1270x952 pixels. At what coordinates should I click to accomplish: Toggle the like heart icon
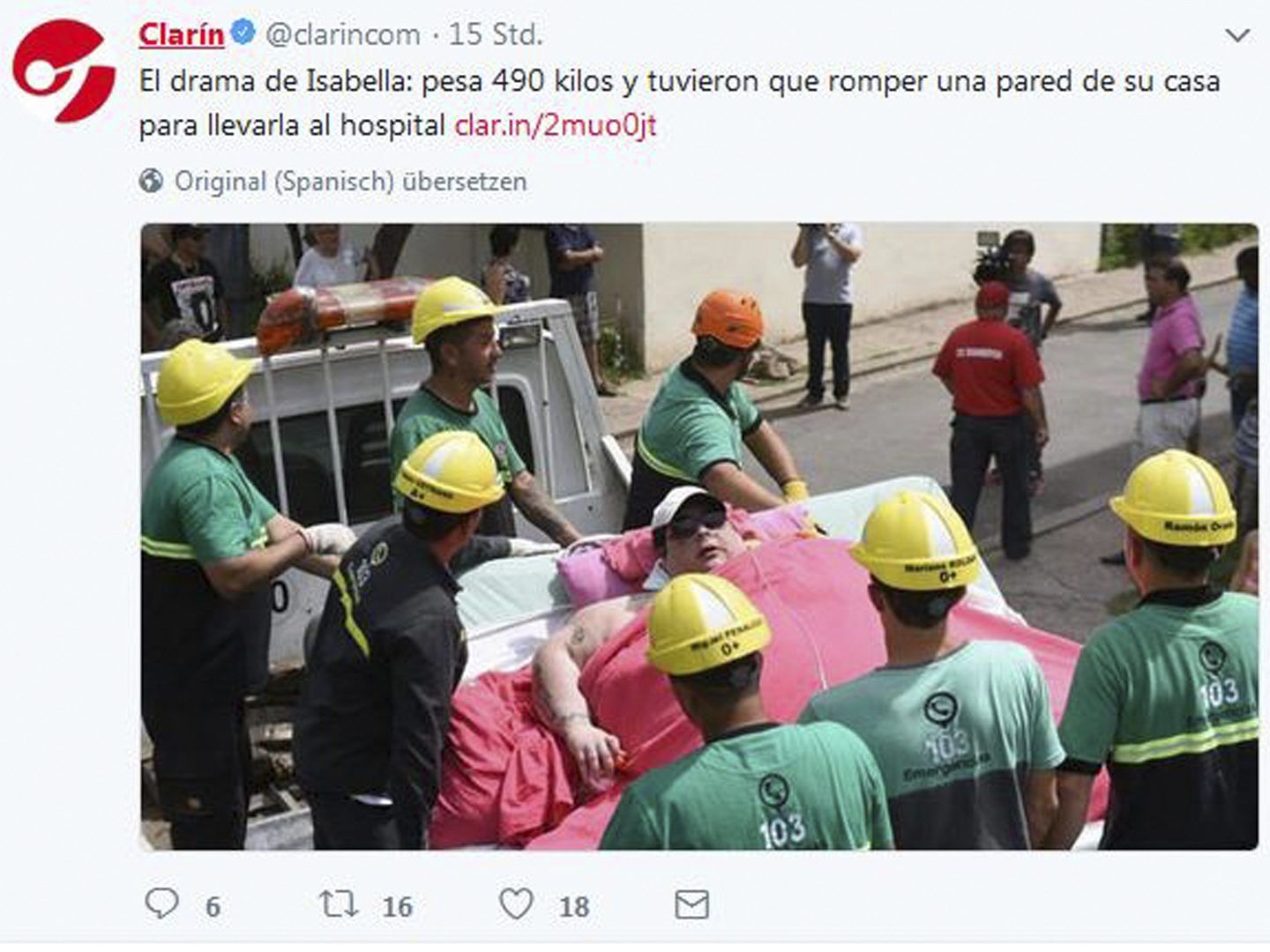[x=516, y=904]
